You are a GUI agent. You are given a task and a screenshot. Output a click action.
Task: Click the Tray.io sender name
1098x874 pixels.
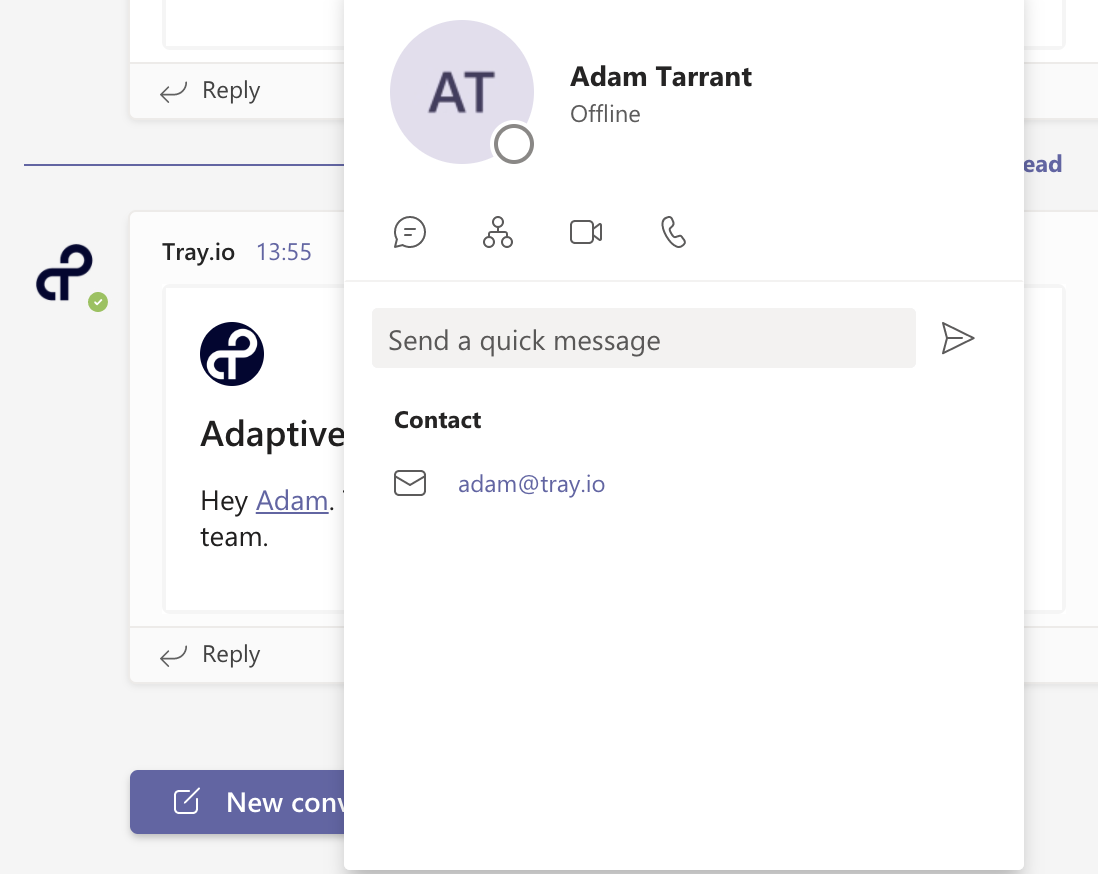point(198,251)
